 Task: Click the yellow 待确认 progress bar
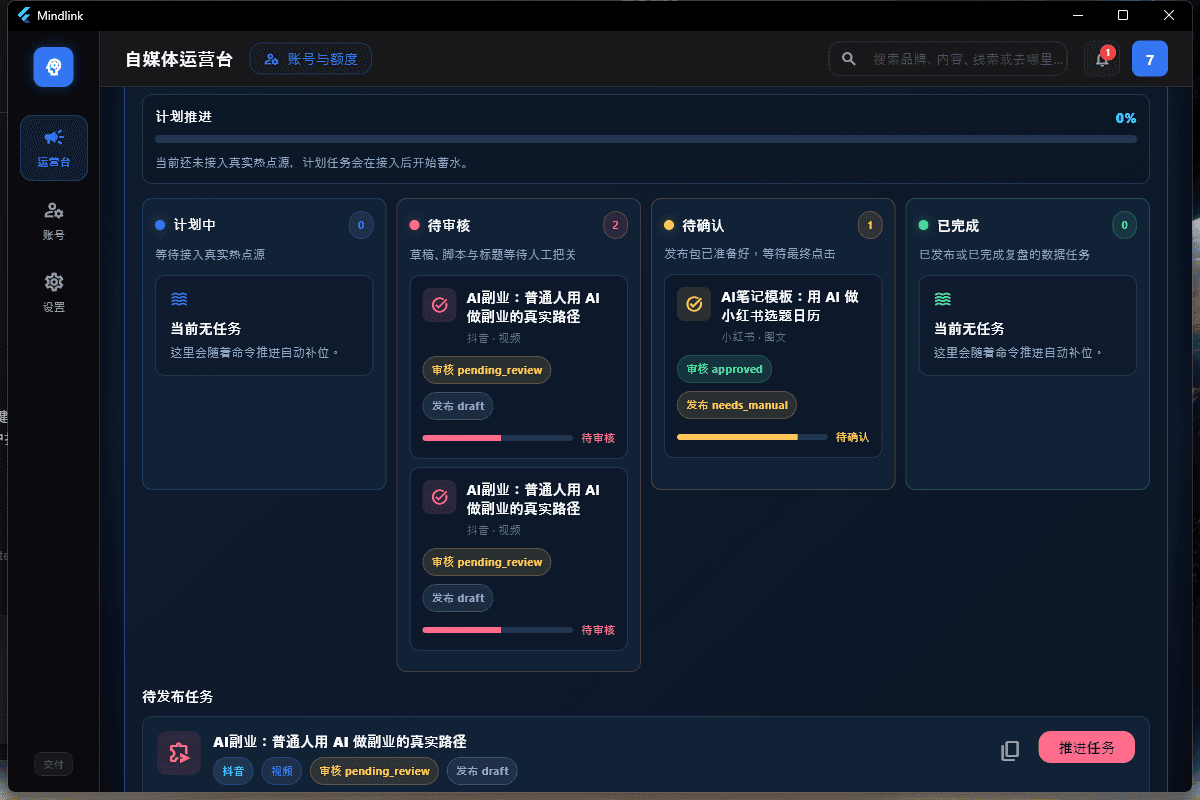coord(752,437)
